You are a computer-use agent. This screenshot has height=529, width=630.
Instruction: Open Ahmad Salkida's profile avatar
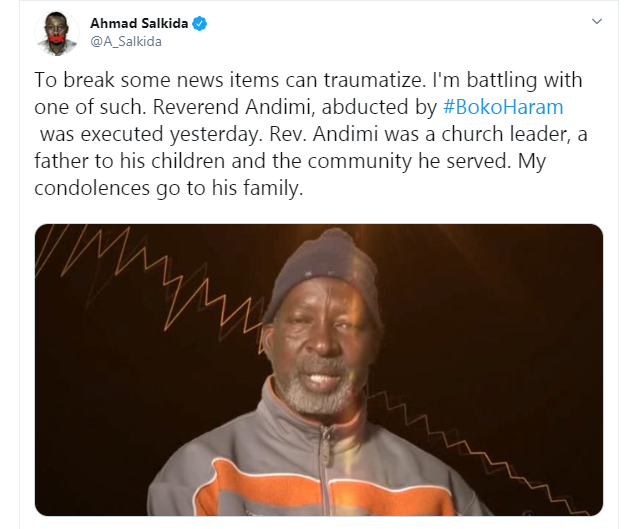[x=57, y=33]
